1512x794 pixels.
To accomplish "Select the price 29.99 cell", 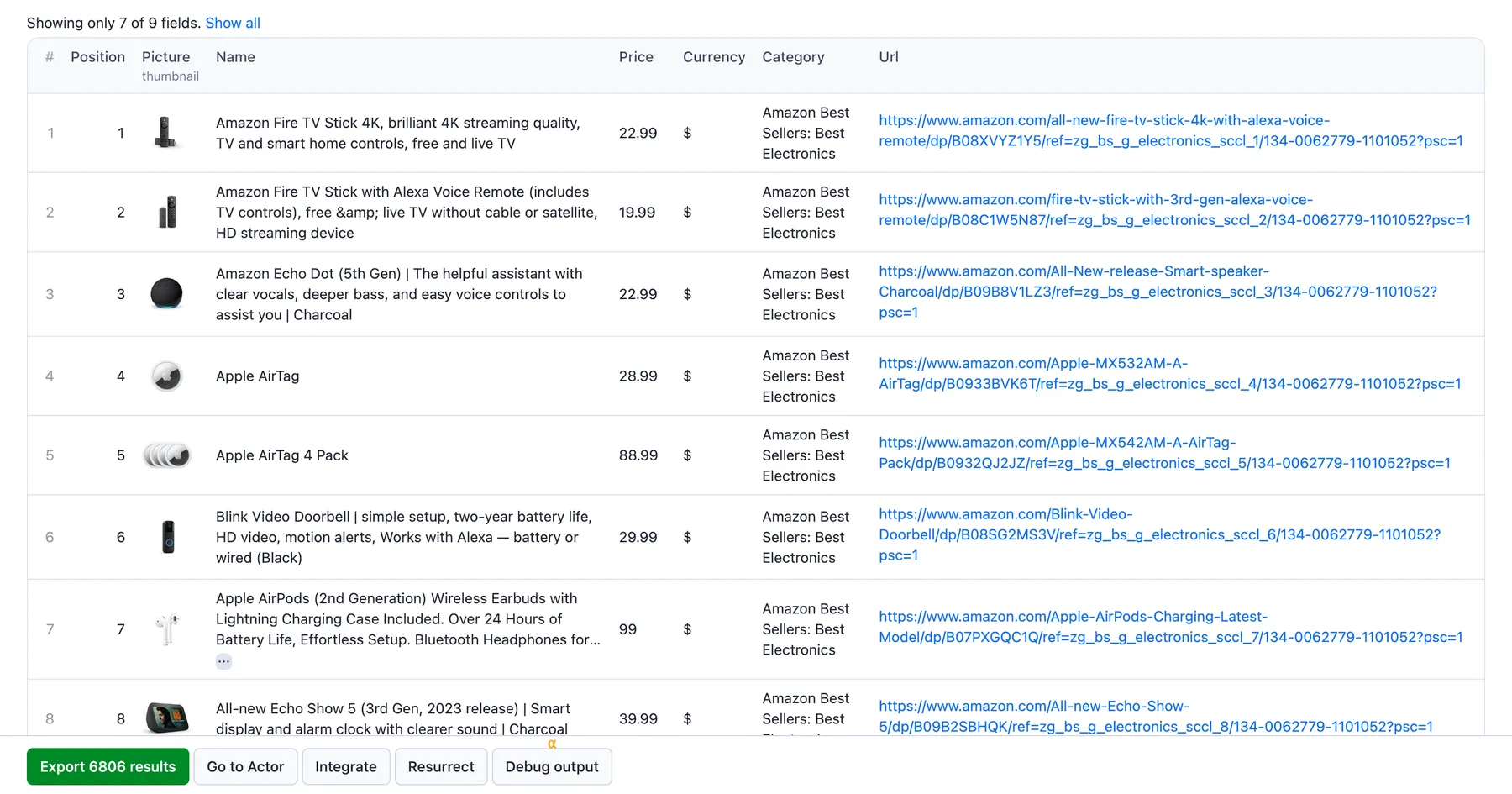I will 638,537.
